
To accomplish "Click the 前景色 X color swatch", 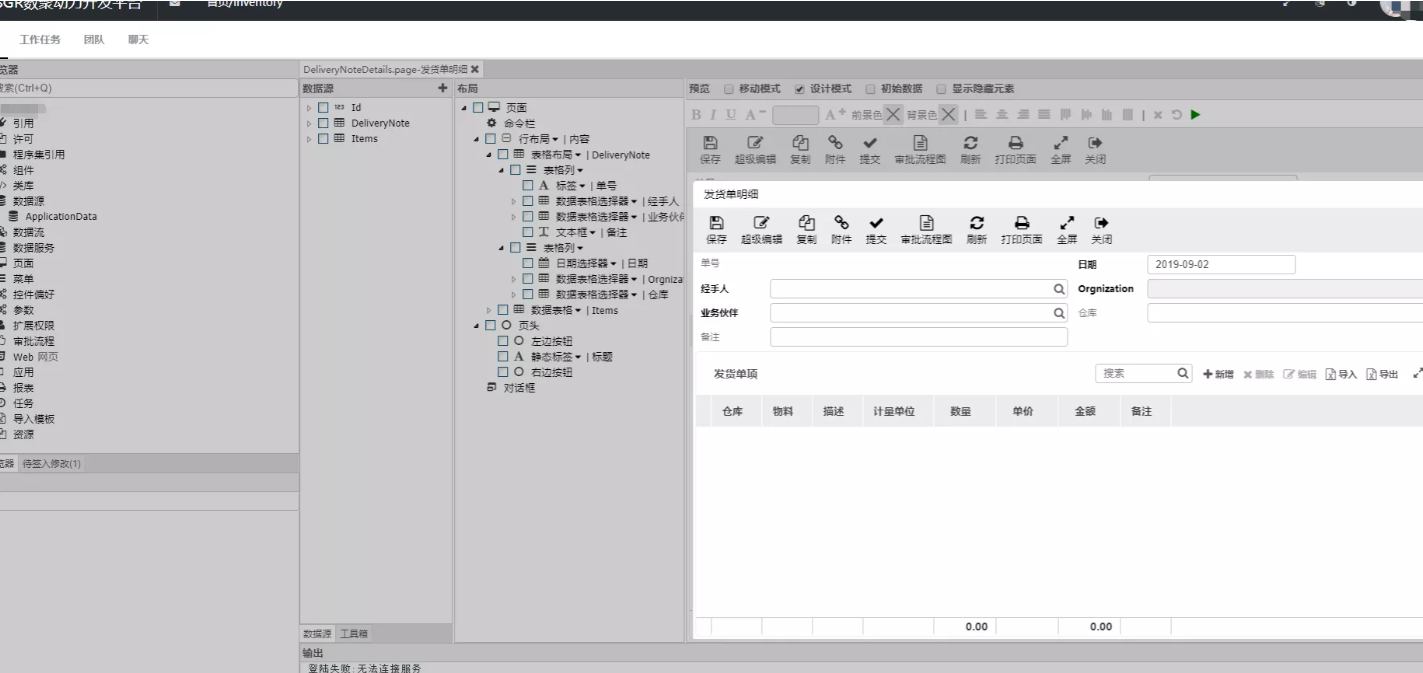I will point(893,115).
